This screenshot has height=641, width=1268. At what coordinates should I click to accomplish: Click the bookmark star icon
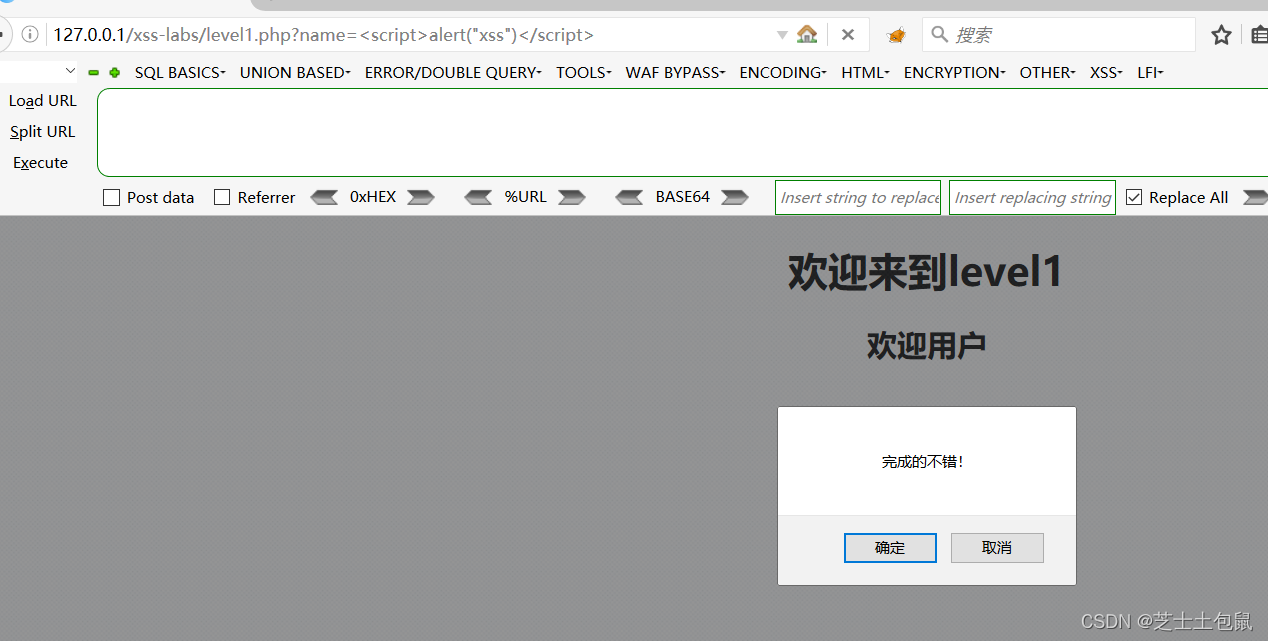(x=1221, y=35)
